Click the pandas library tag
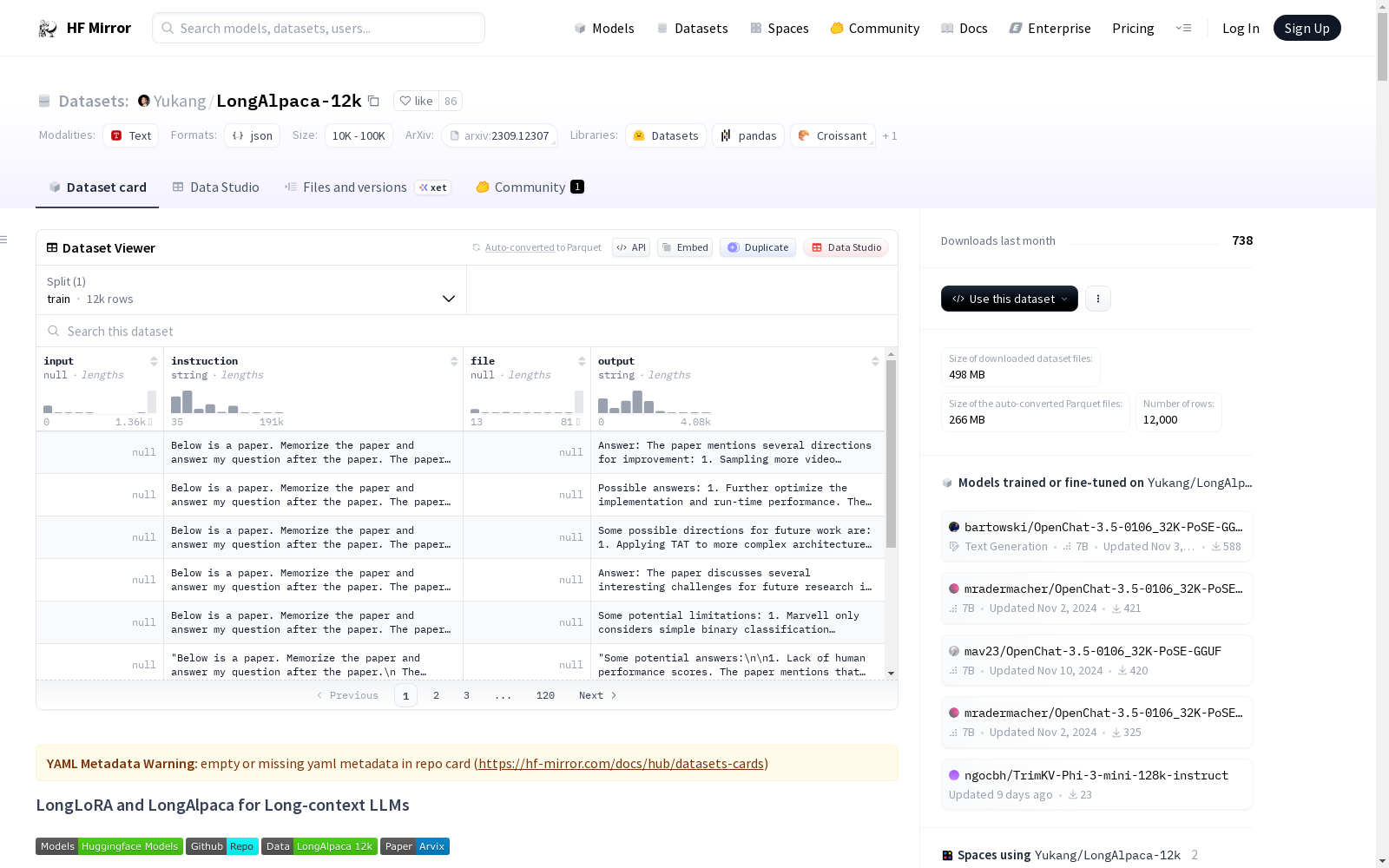The image size is (1389, 868). tap(748, 135)
